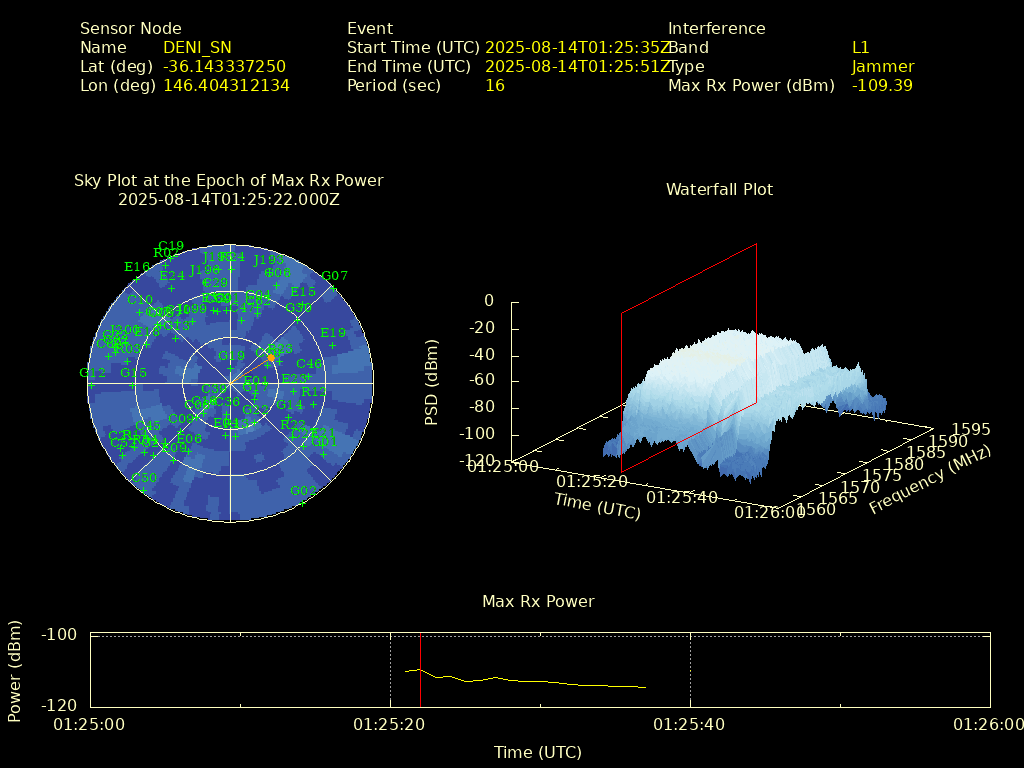The width and height of the screenshot is (1024, 768).
Task: Click the event Start Time value
Action: 576,48
